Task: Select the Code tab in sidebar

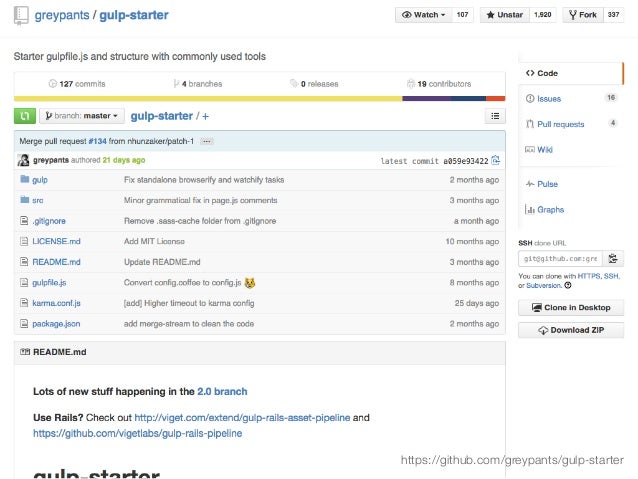Action: pos(571,73)
